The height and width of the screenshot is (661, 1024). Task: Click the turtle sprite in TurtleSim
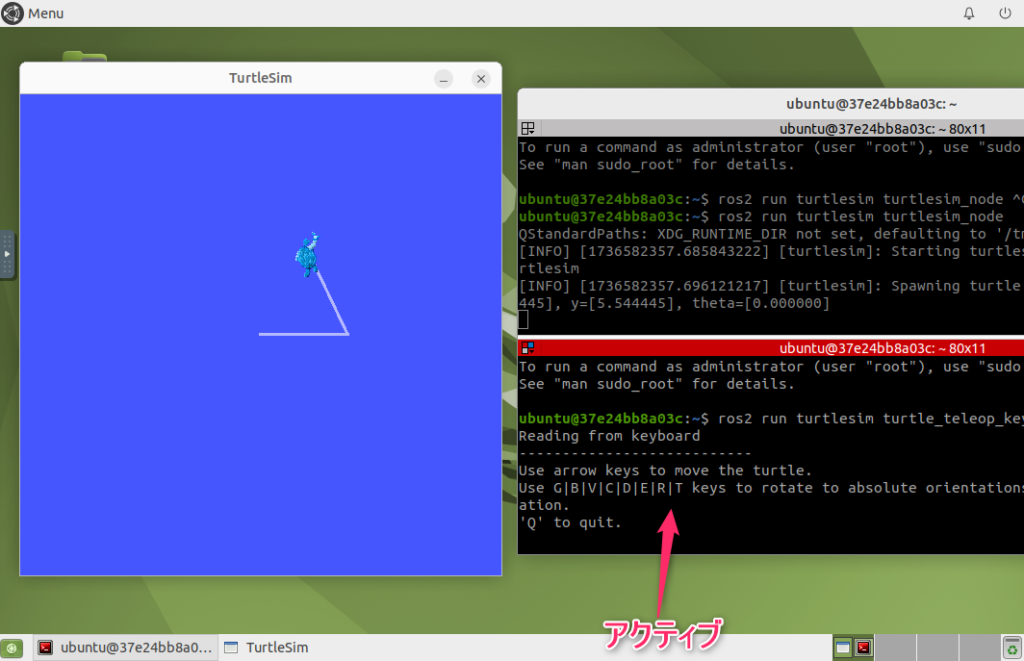[308, 254]
